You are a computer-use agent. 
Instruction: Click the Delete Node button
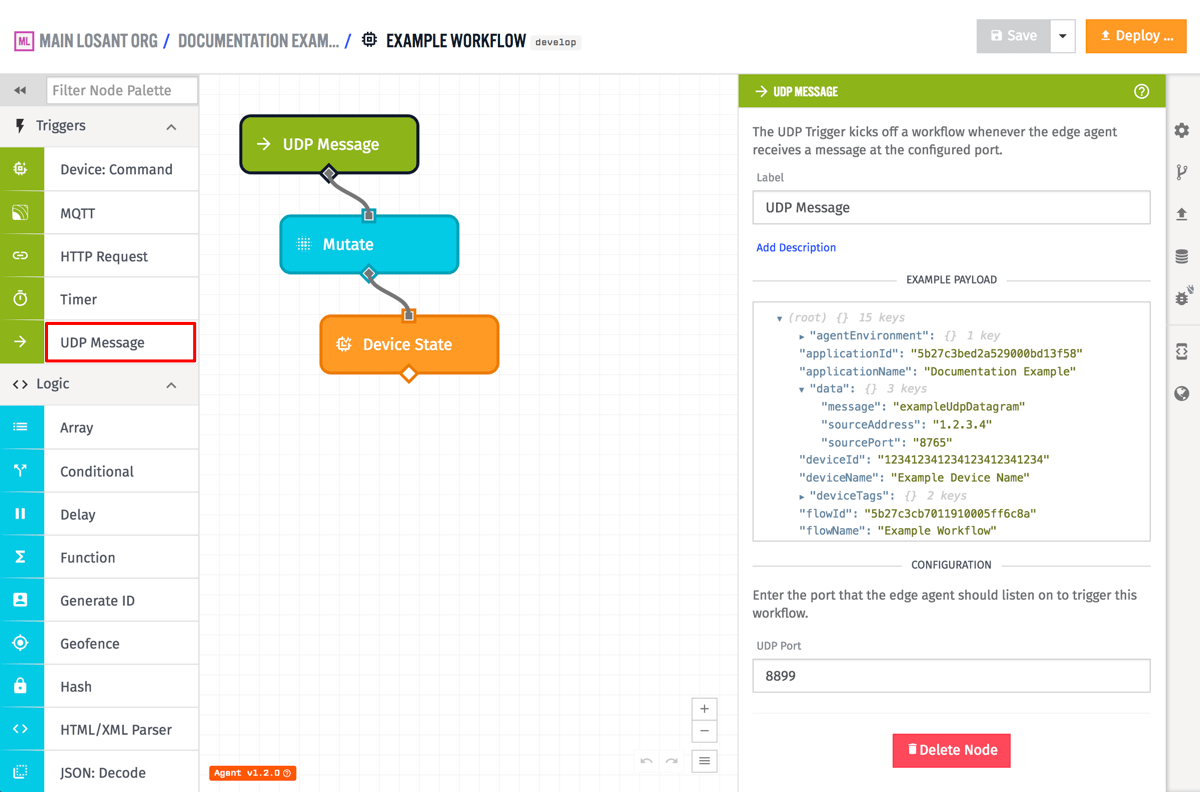tap(952, 750)
